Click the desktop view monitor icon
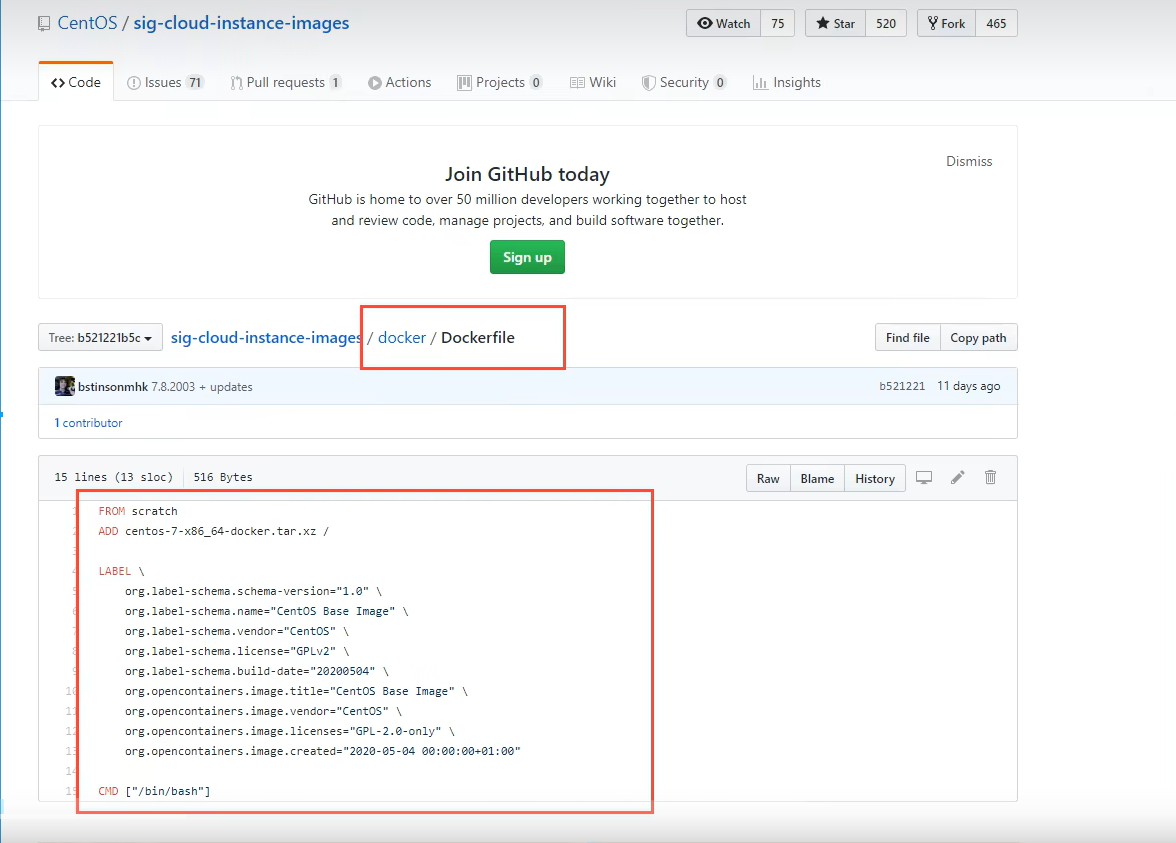The width and height of the screenshot is (1176, 843). click(x=924, y=478)
